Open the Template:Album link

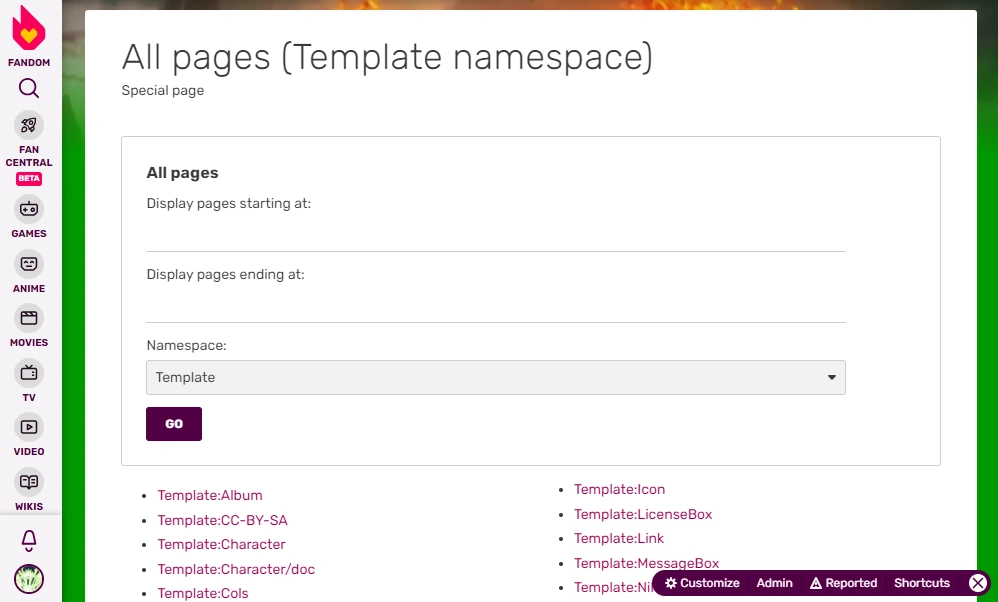click(x=210, y=495)
